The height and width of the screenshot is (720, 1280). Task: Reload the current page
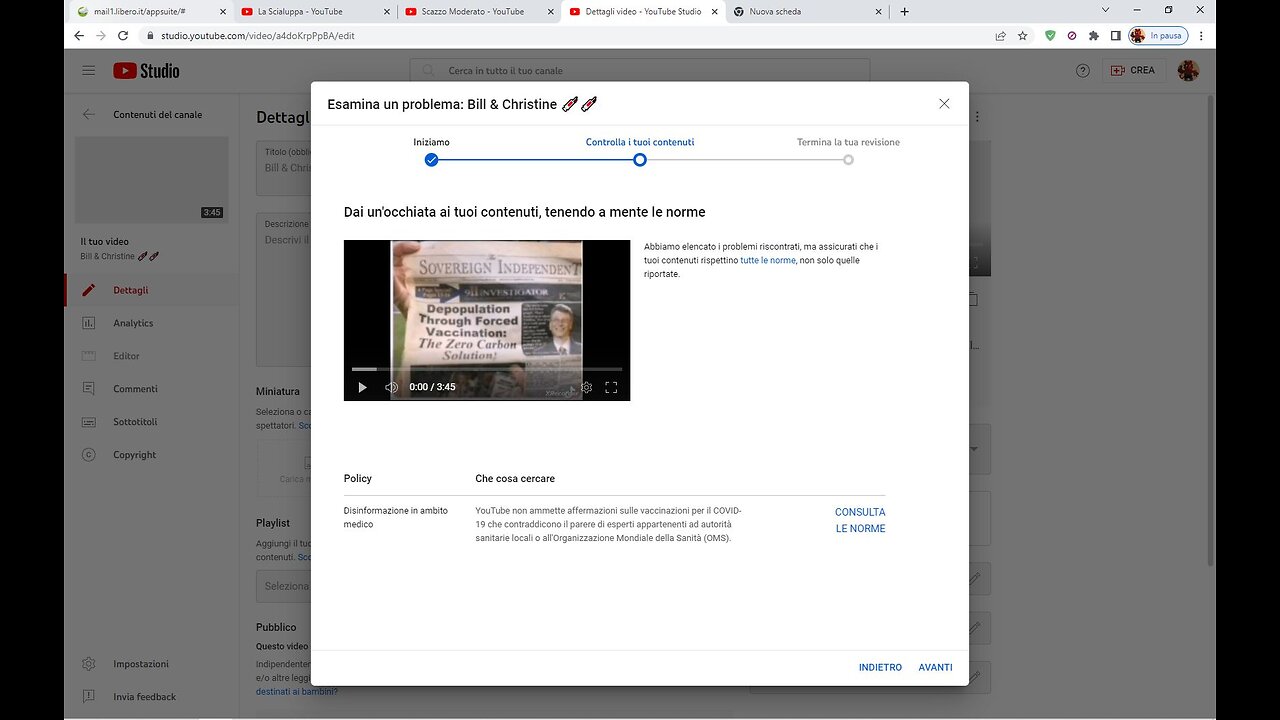point(123,35)
